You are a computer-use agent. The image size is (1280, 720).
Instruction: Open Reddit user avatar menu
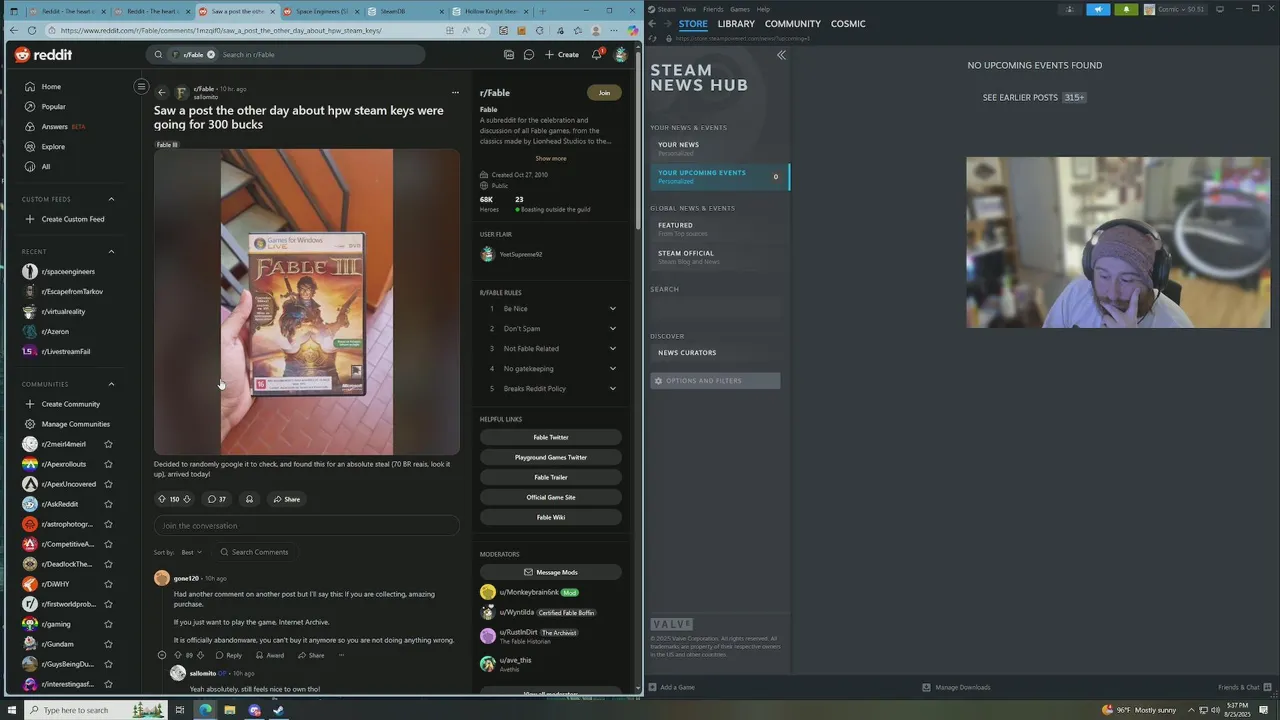pos(621,55)
